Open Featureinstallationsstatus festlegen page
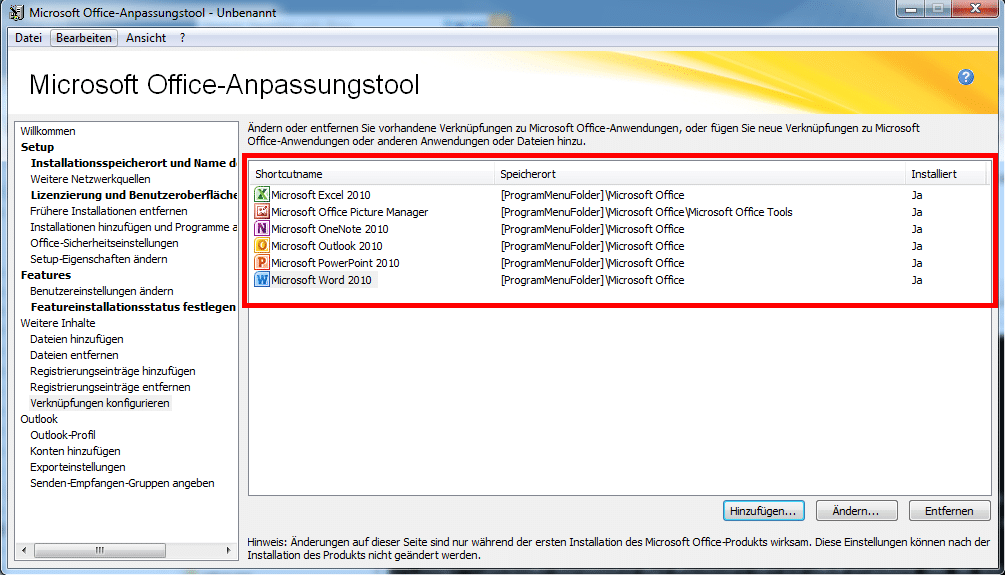The image size is (1005, 575). click(x=133, y=307)
